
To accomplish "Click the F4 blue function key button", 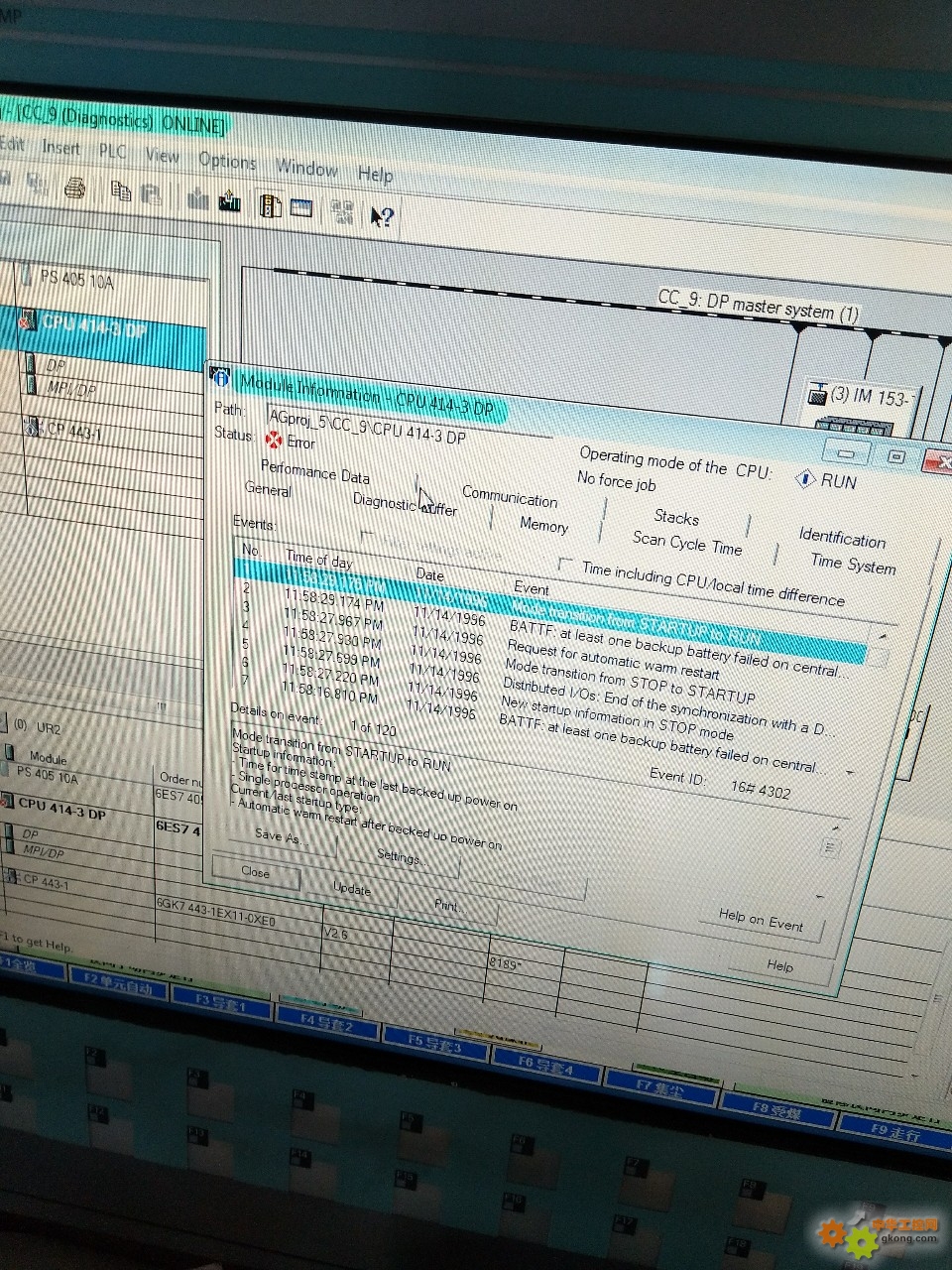I will (326, 1023).
